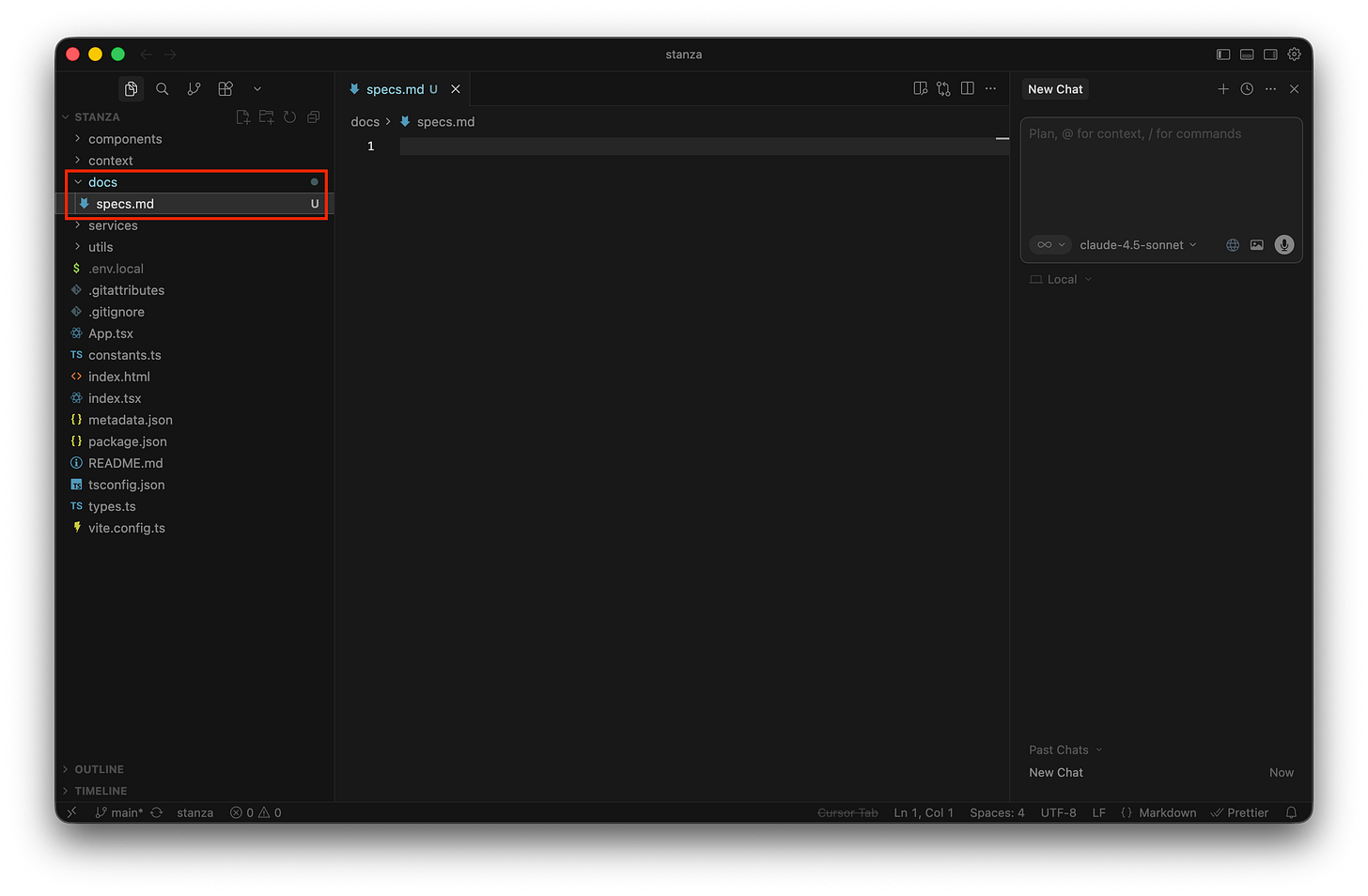Screen dimensions: 1368x896
Task: Refresh the Stanza file explorer
Action: coord(289,116)
